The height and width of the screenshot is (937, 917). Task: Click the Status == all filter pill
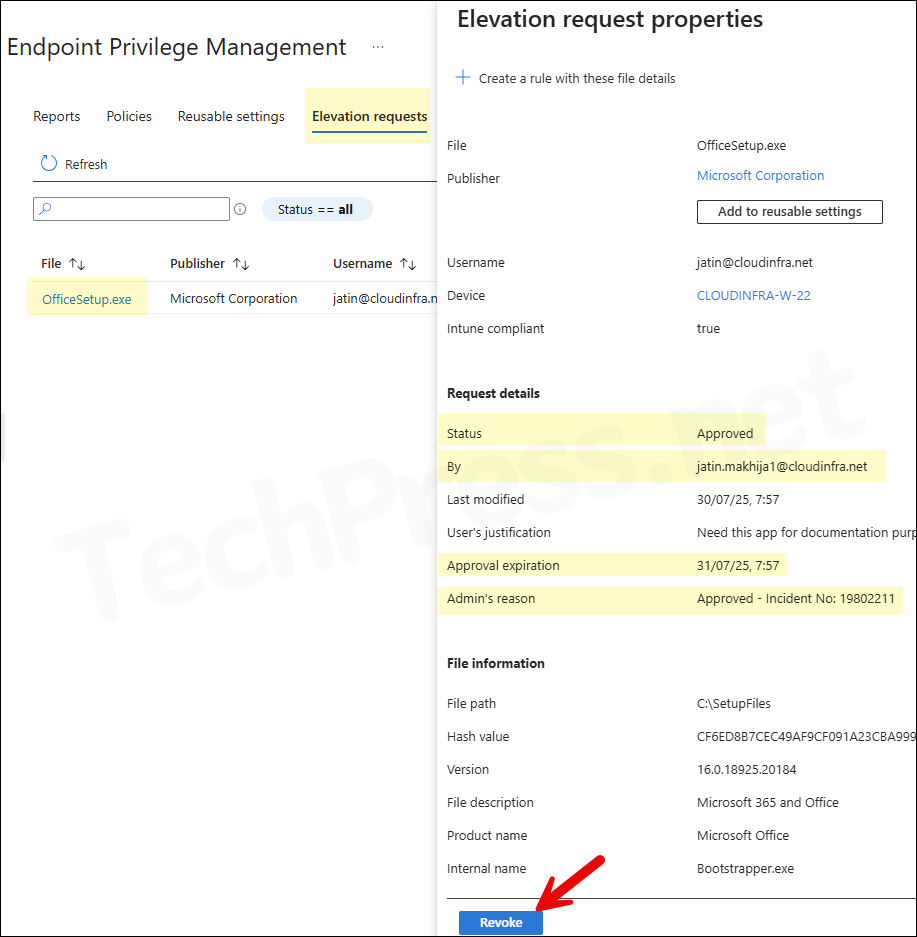click(x=317, y=209)
